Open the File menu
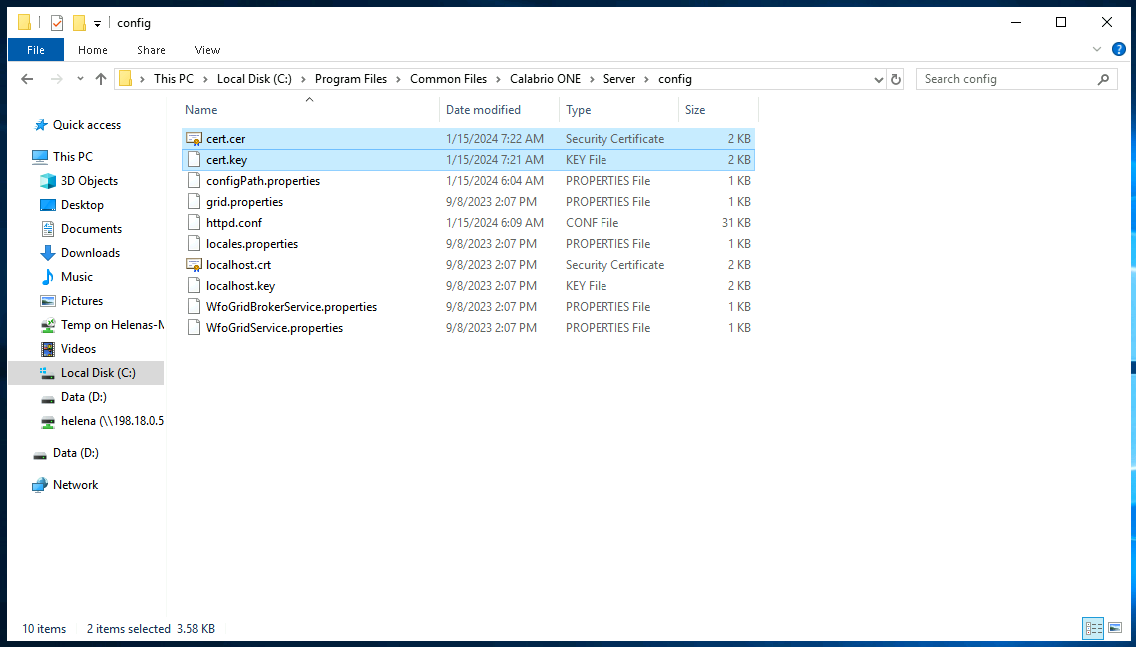This screenshot has height=647, width=1136. [x=35, y=50]
